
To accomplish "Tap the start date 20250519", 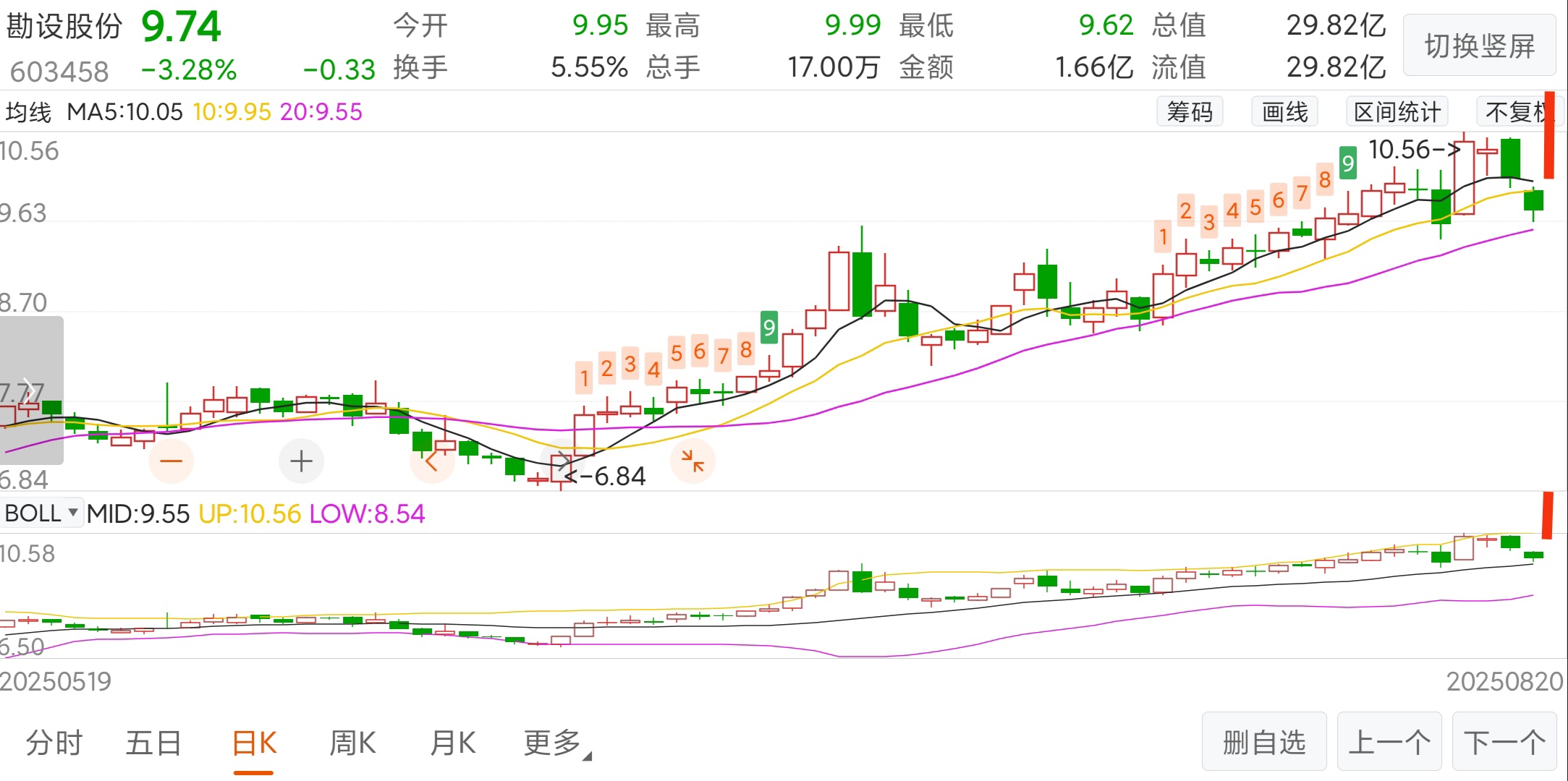I will 56,681.
